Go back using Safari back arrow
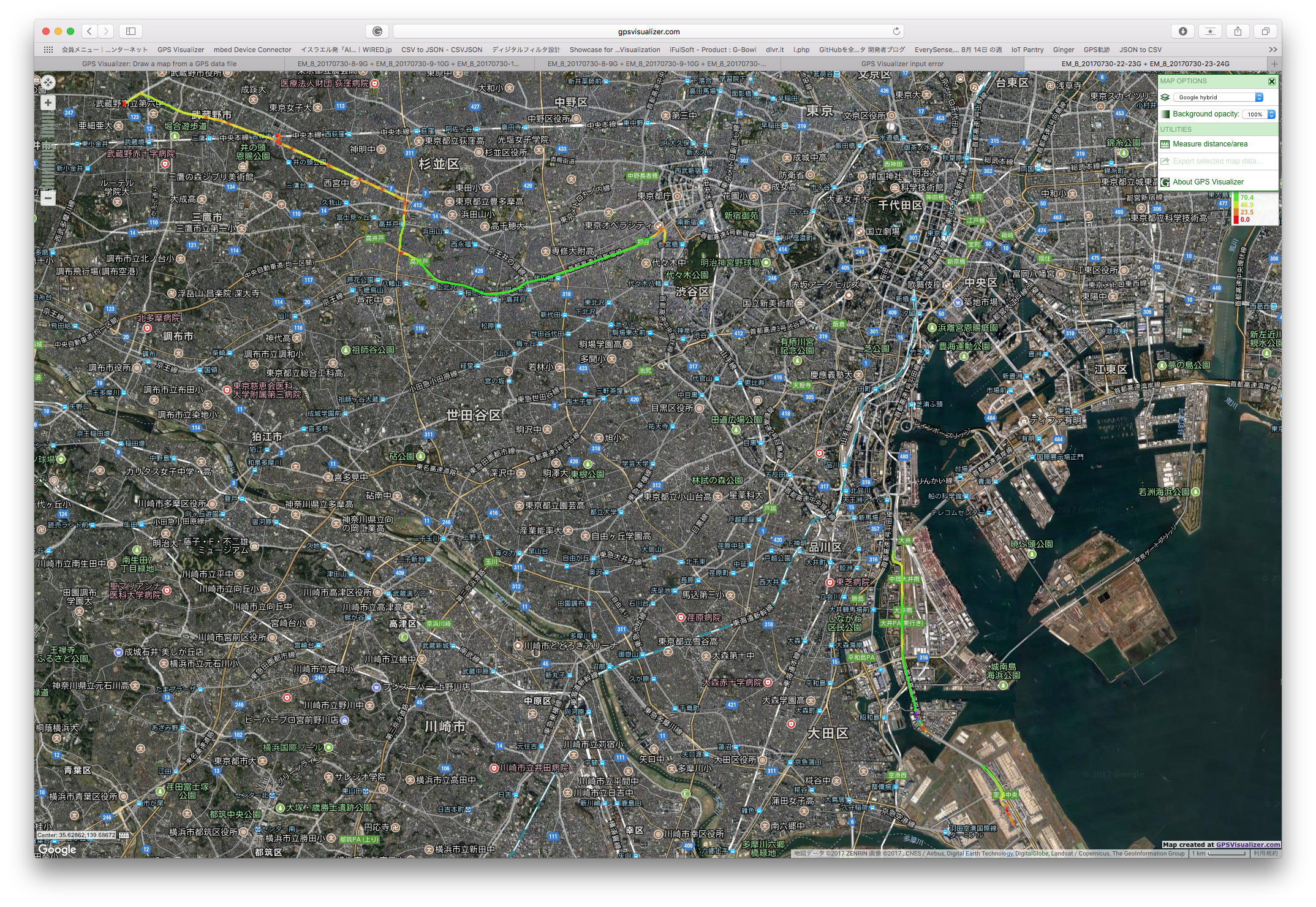The height and width of the screenshot is (907, 1316). (x=89, y=31)
